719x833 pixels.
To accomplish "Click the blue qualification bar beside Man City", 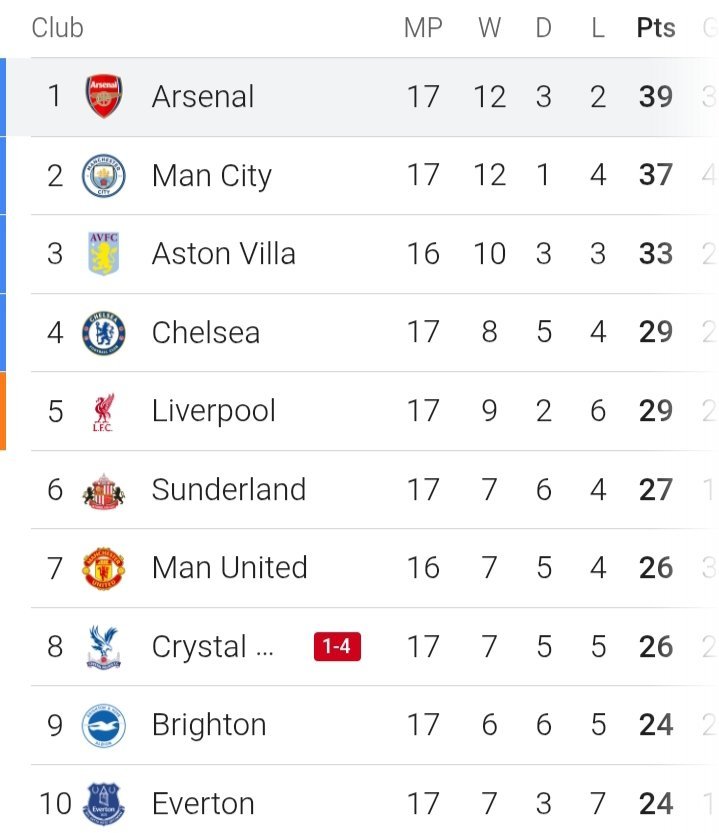I will pyautogui.click(x=3, y=176).
